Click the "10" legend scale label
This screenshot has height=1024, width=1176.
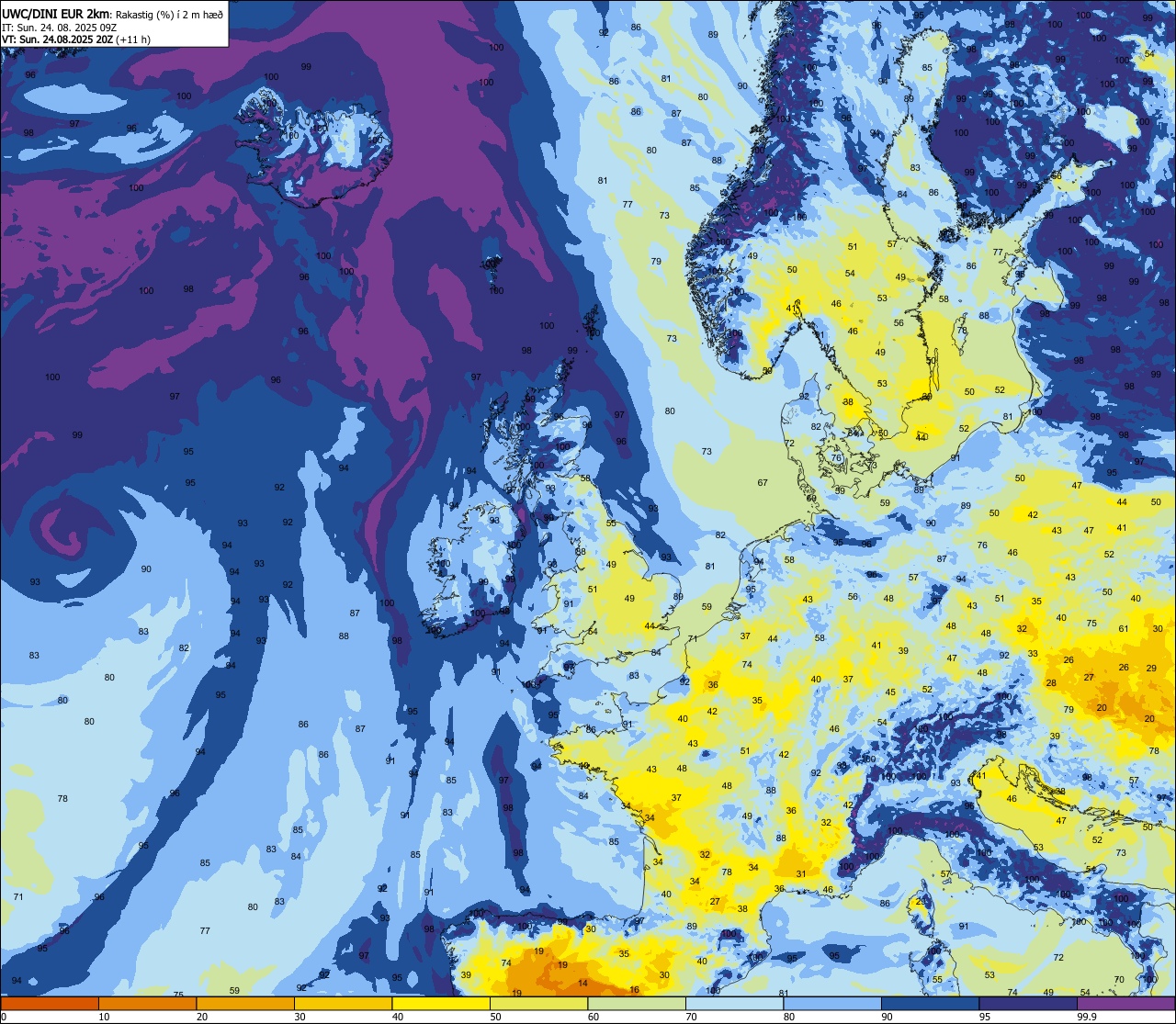pyautogui.click(x=104, y=1017)
